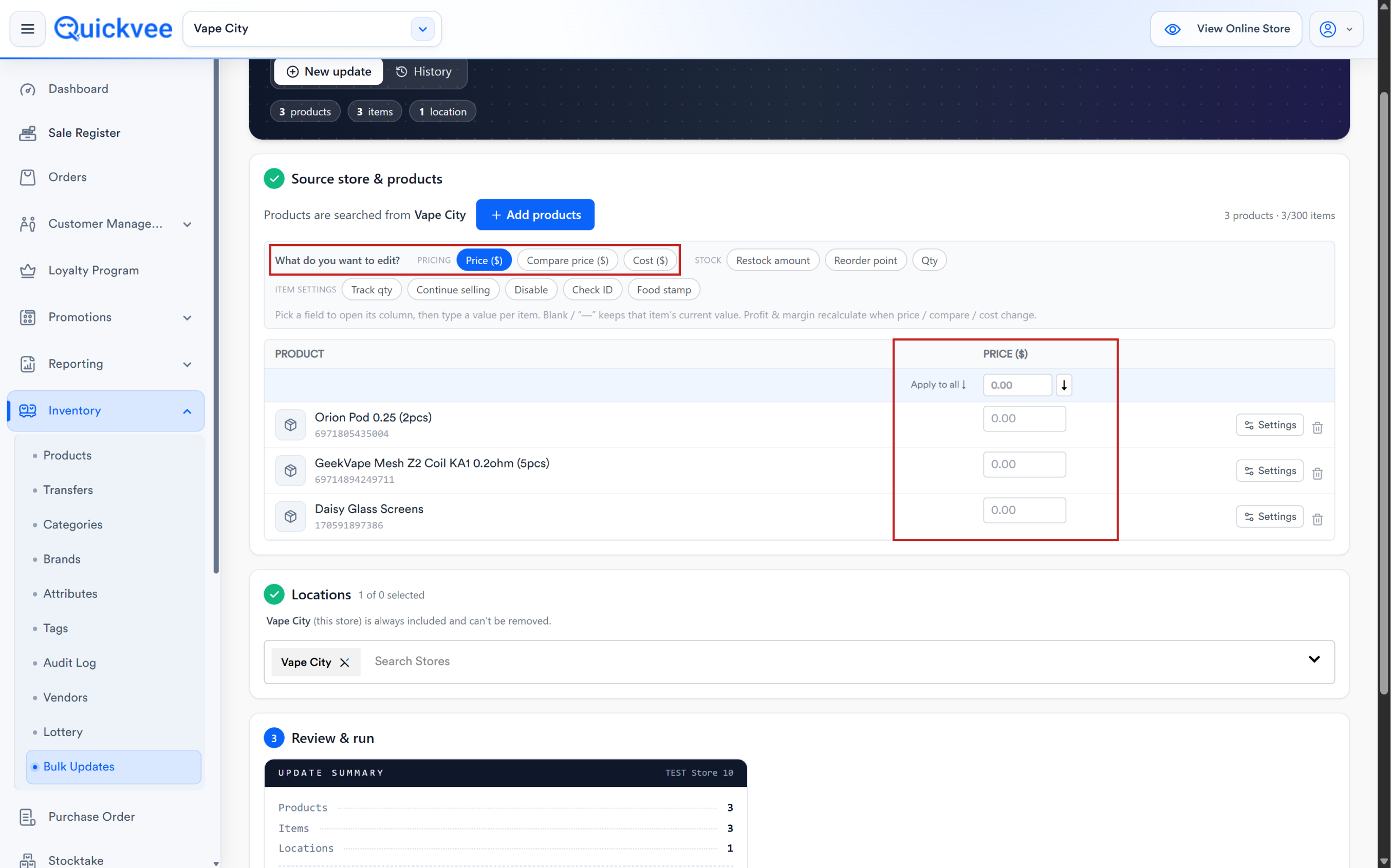Apply the price to all rows arrow
Viewport: 1391px width, 868px height.
1064,385
